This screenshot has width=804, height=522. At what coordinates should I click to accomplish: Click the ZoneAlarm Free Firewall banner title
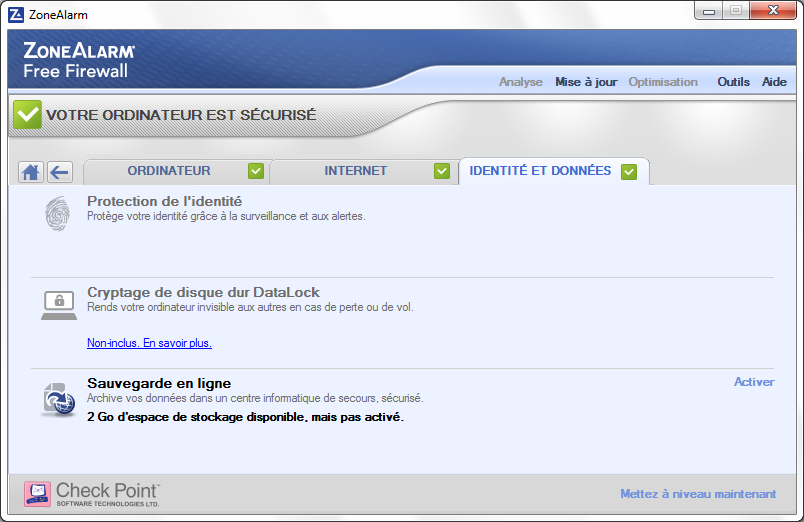point(79,61)
